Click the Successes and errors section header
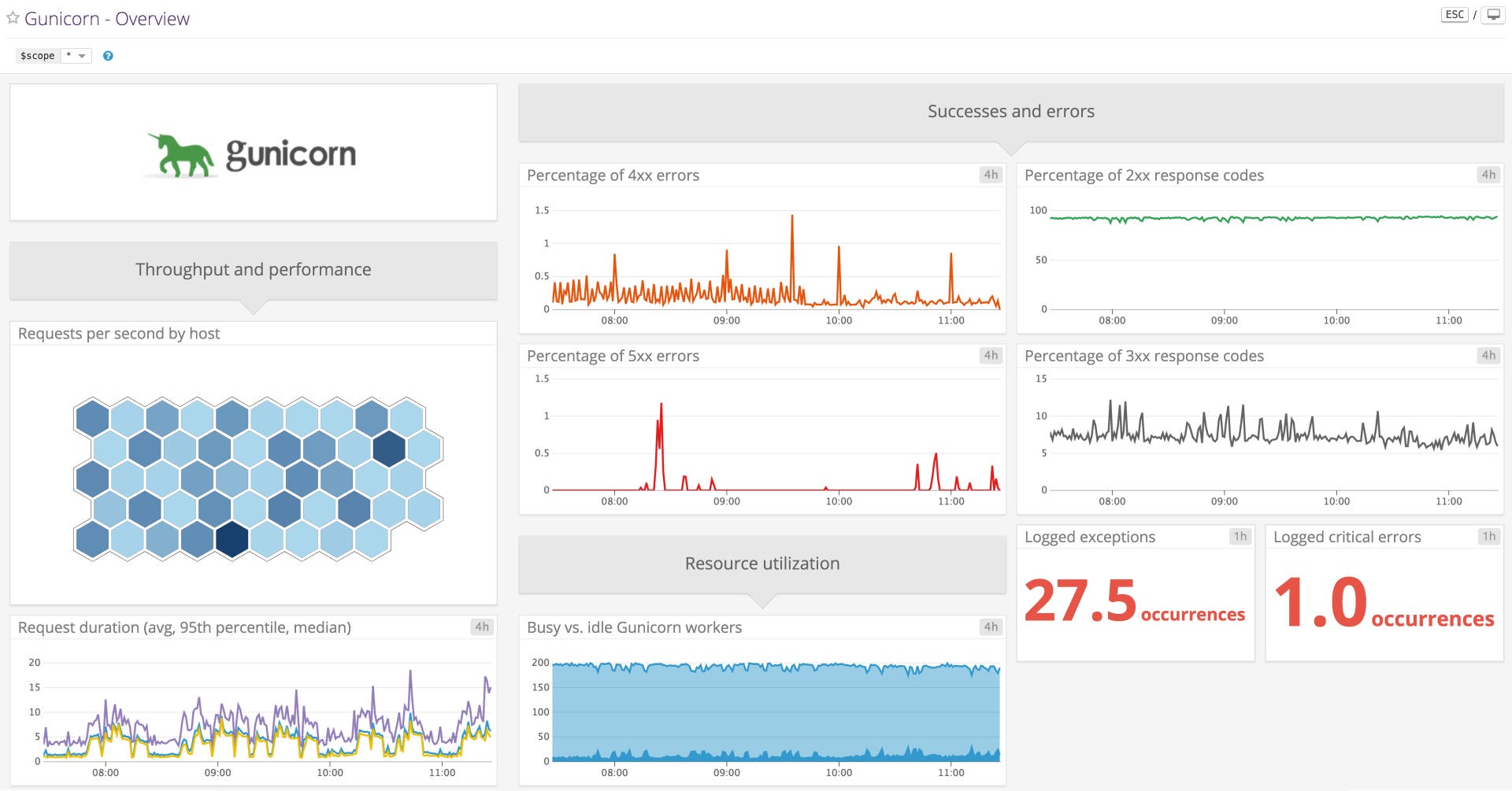 (x=1010, y=111)
